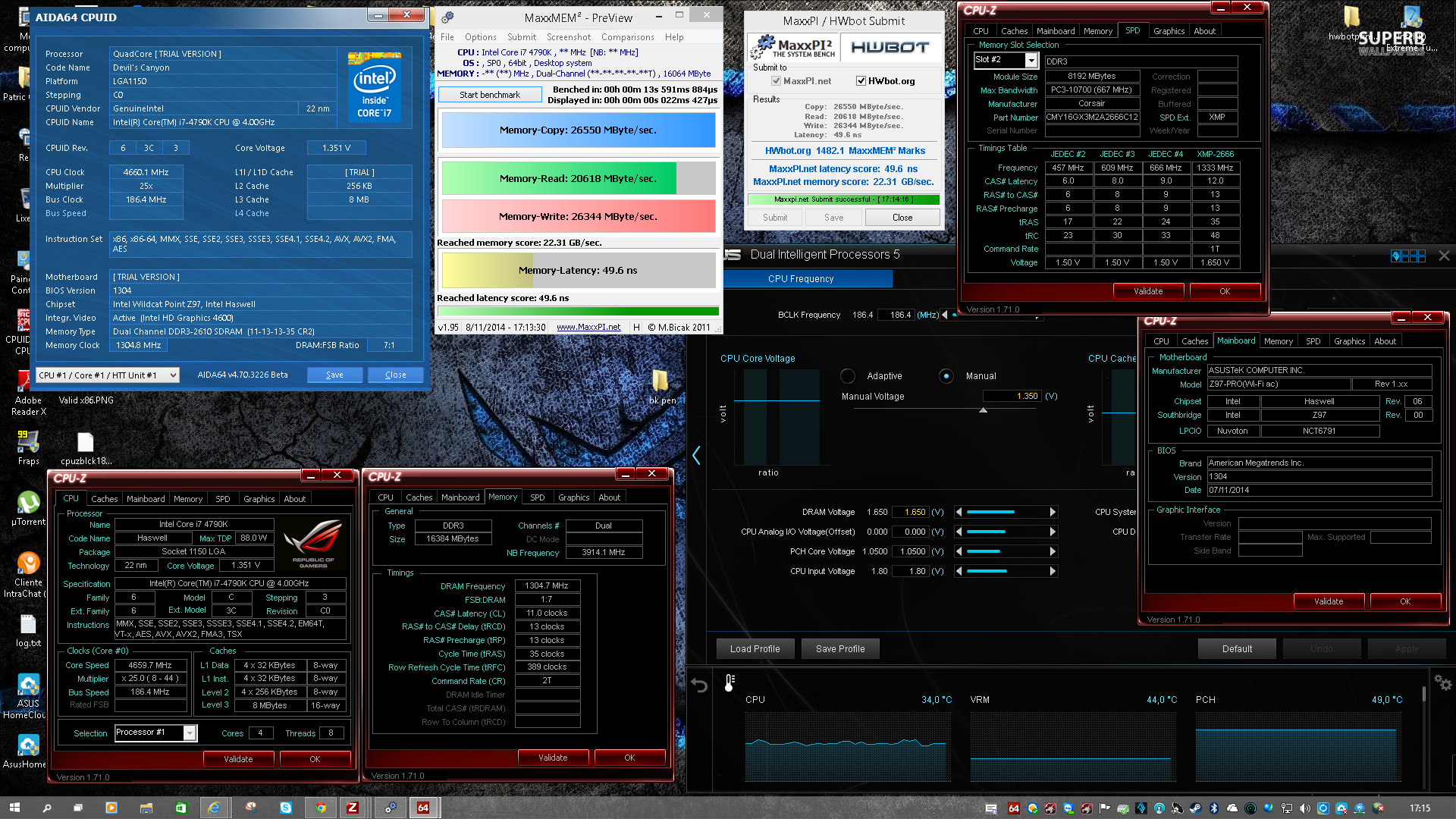Toggle the MaxxPI.net submit checkbox

coord(777,81)
